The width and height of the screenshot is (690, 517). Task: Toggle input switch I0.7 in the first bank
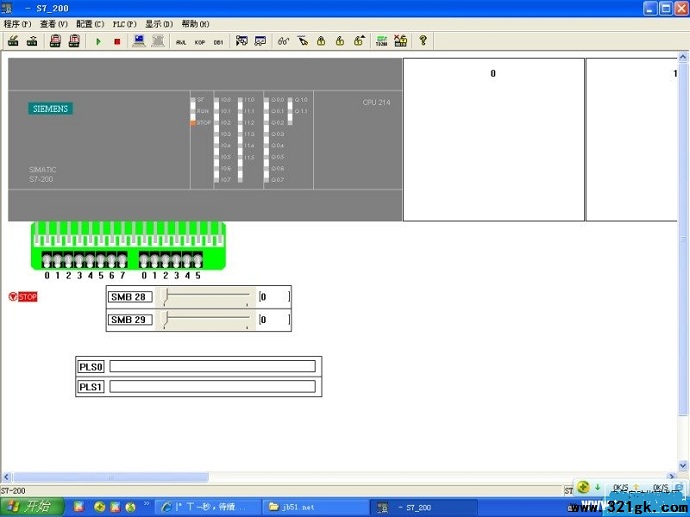[122, 260]
